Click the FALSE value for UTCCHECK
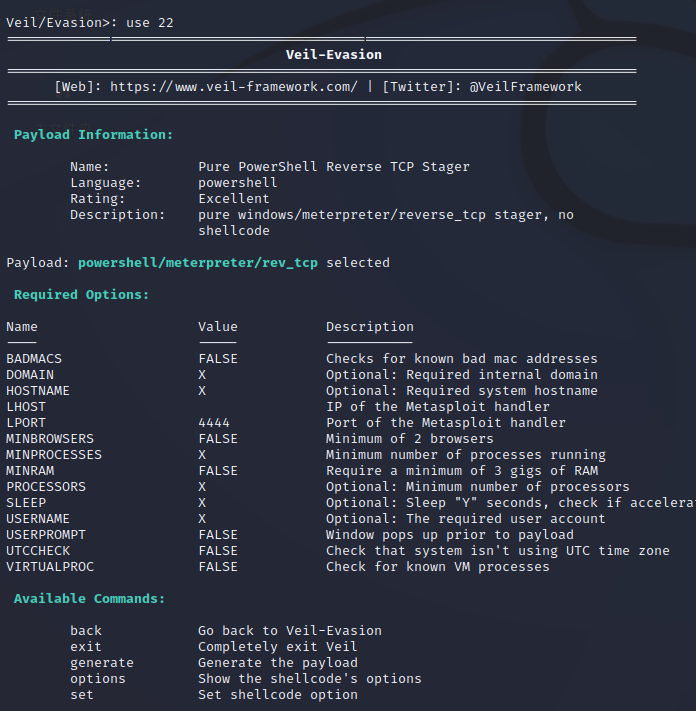Viewport: 696px width, 711px height. coord(218,550)
